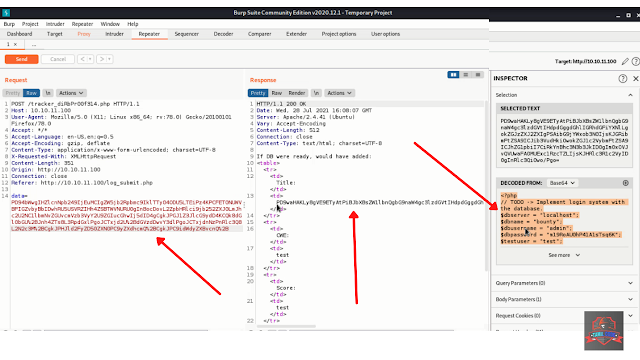Switch to the Target tab
The image size is (640, 360).
[x=55, y=34]
